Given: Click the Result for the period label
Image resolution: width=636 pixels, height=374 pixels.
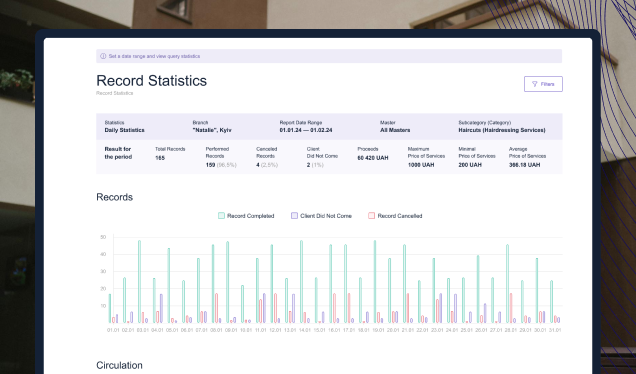Looking at the screenshot, I should (118, 153).
